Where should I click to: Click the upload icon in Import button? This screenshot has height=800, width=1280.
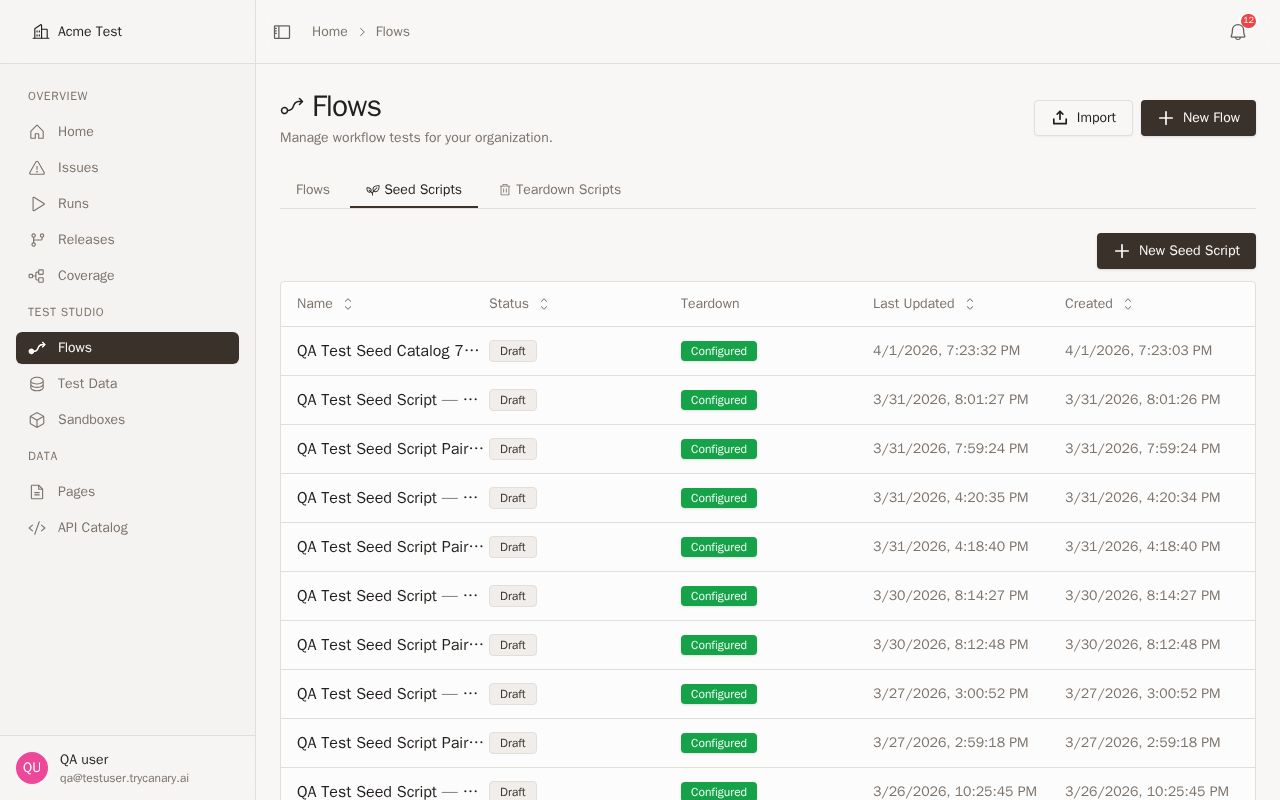(x=1060, y=118)
